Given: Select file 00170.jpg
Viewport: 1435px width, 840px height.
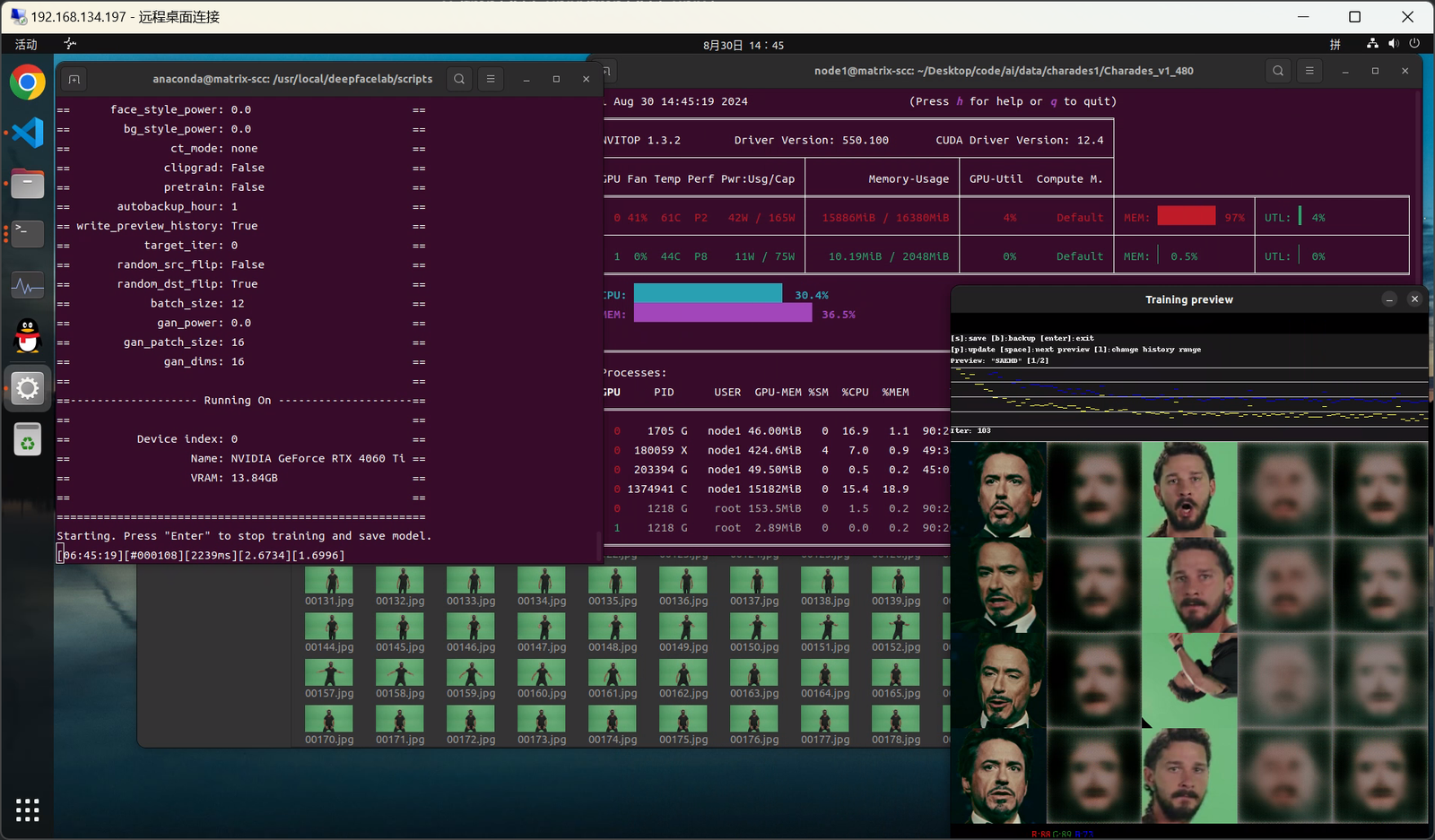Looking at the screenshot, I should 329,726.
